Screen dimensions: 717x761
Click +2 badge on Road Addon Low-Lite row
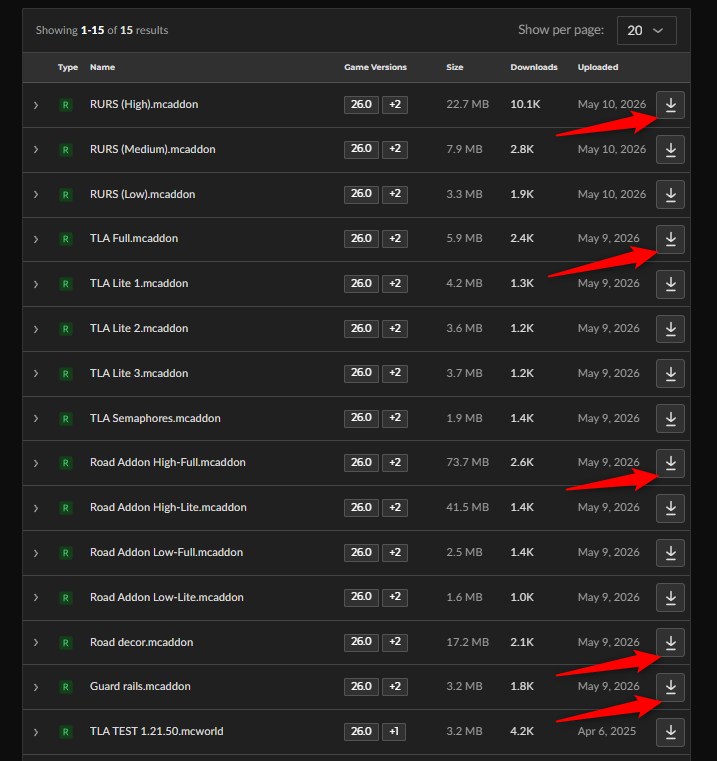(x=395, y=597)
